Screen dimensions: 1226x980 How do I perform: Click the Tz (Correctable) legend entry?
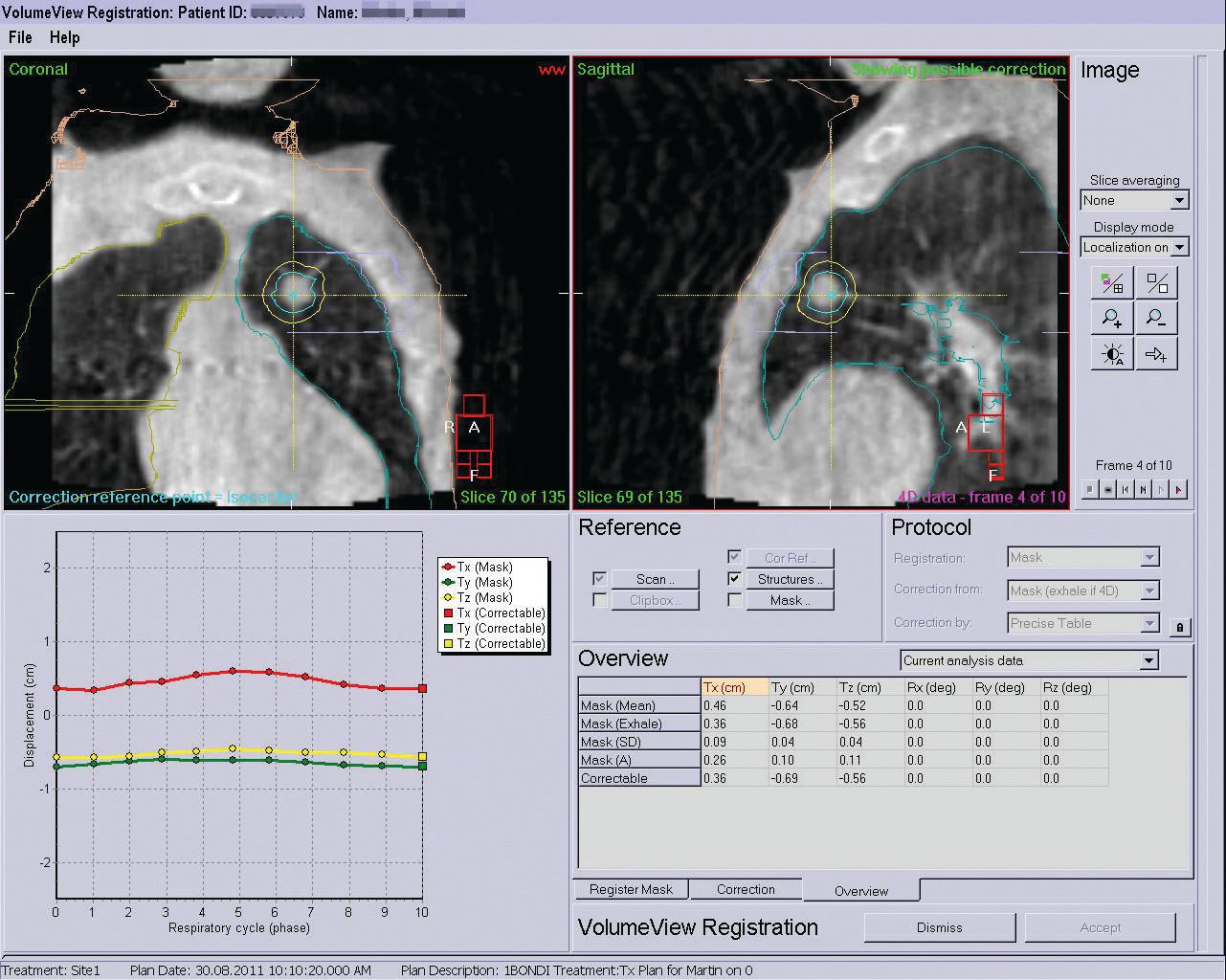494,643
